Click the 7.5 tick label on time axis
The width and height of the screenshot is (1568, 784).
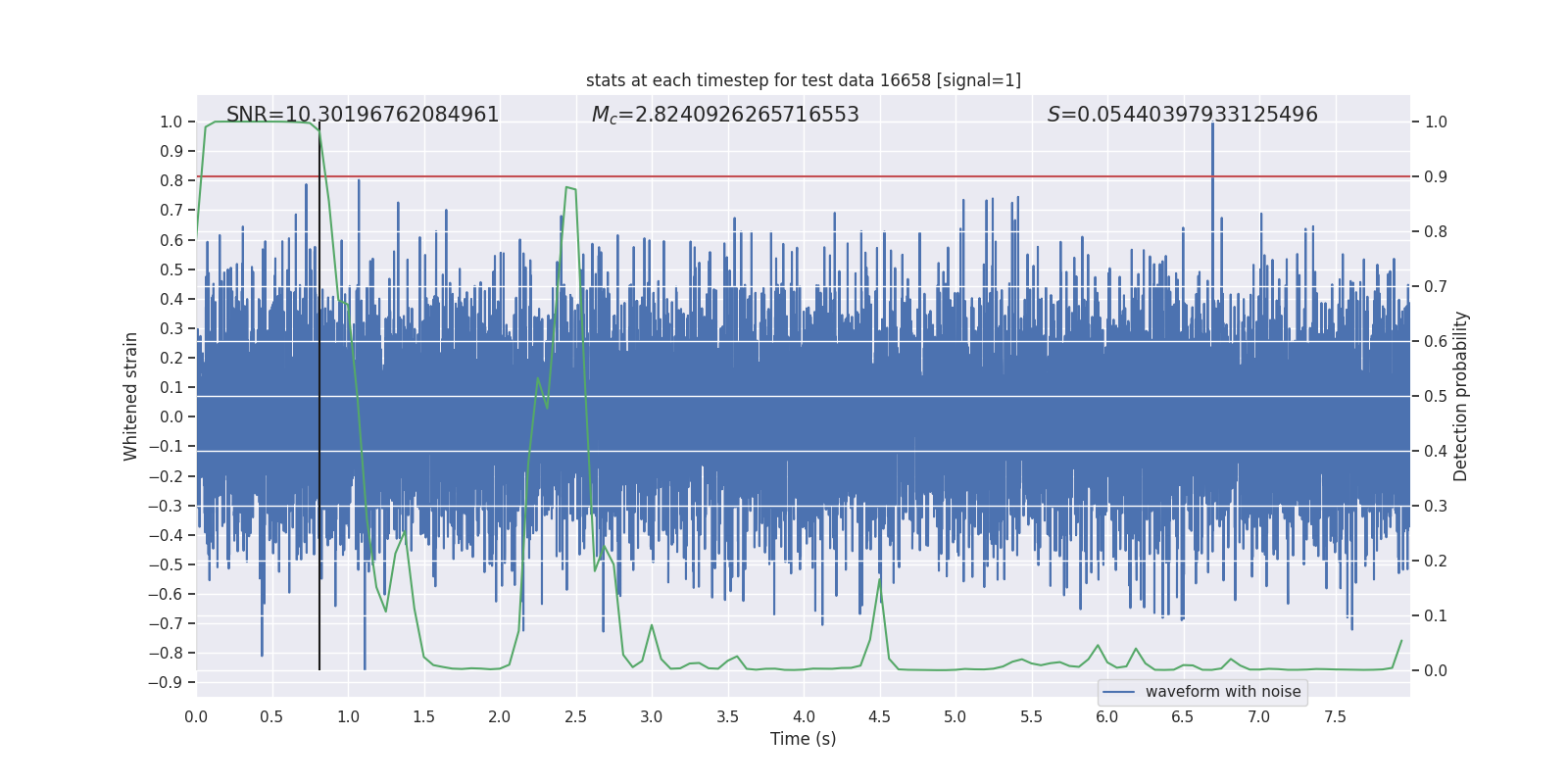(1335, 717)
